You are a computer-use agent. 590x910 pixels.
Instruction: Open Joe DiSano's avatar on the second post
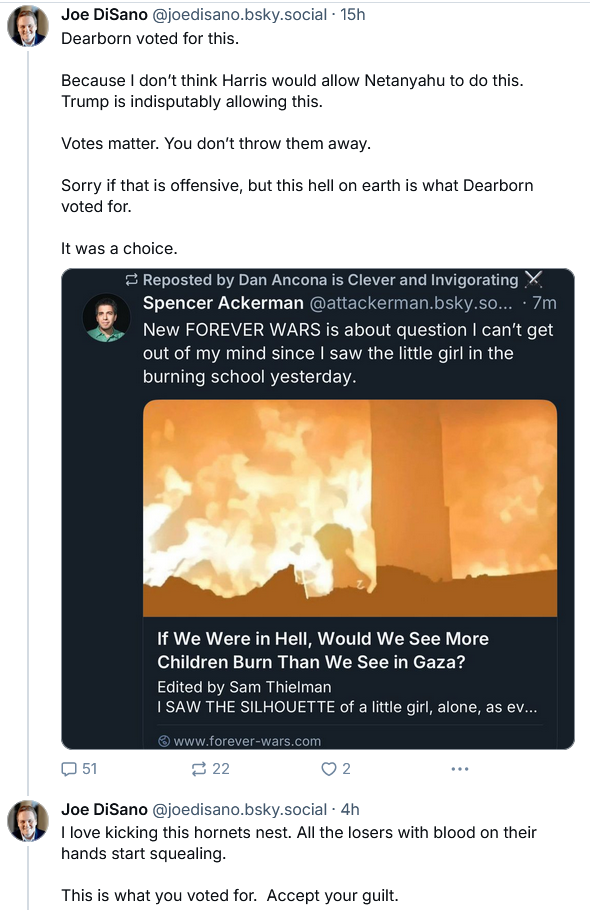pyautogui.click(x=27, y=821)
